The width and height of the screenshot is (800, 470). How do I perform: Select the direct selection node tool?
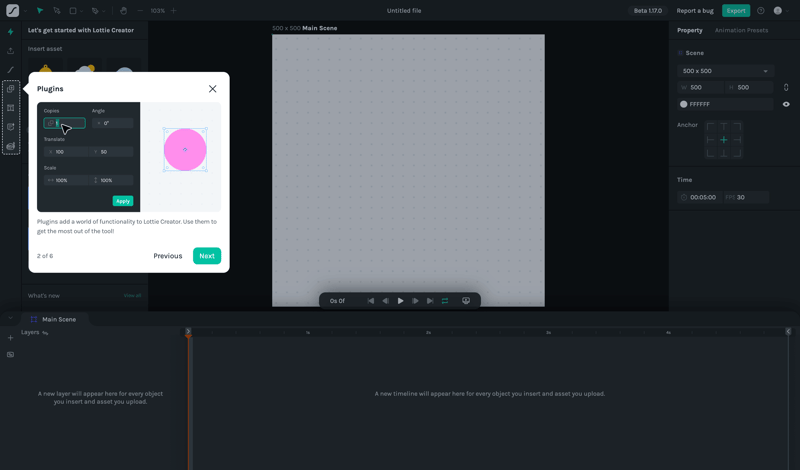[57, 10]
